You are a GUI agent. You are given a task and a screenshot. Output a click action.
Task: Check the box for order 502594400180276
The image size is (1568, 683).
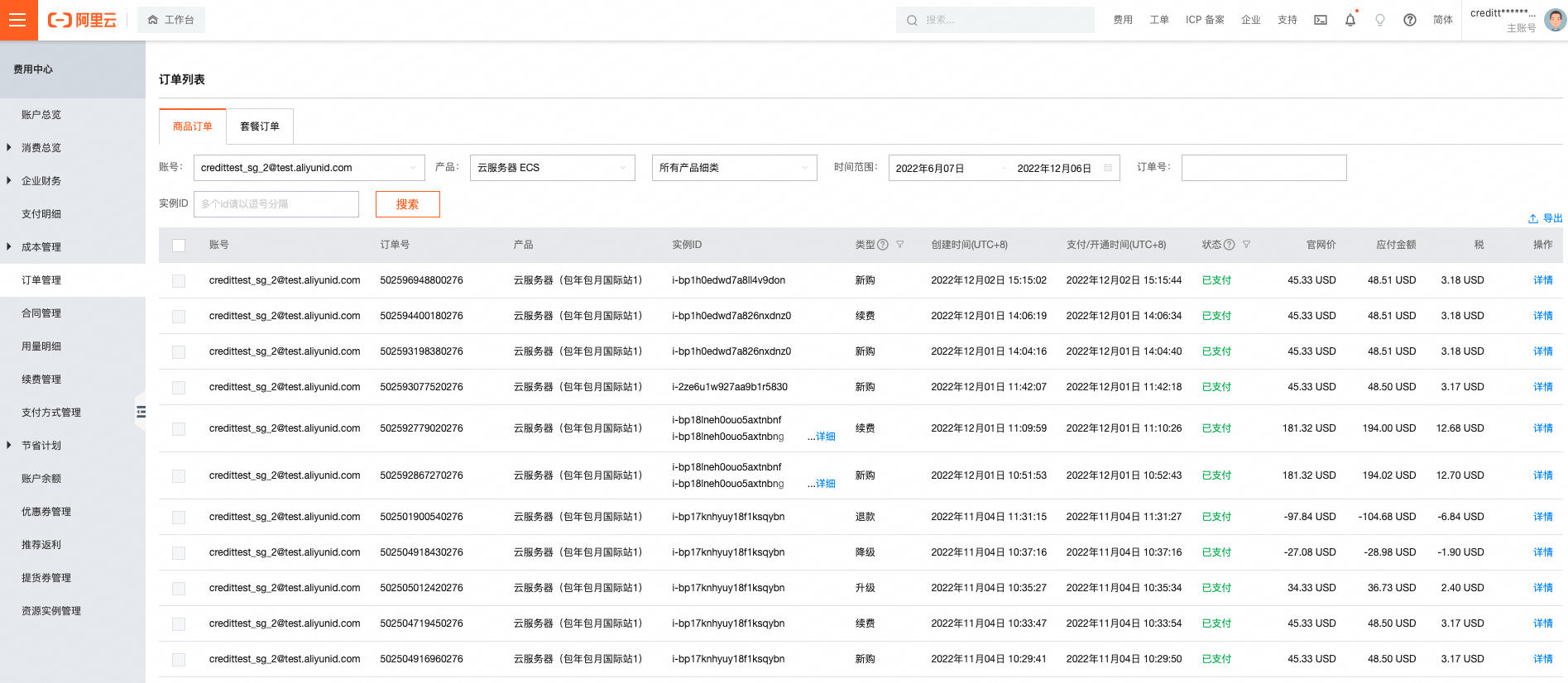(179, 317)
